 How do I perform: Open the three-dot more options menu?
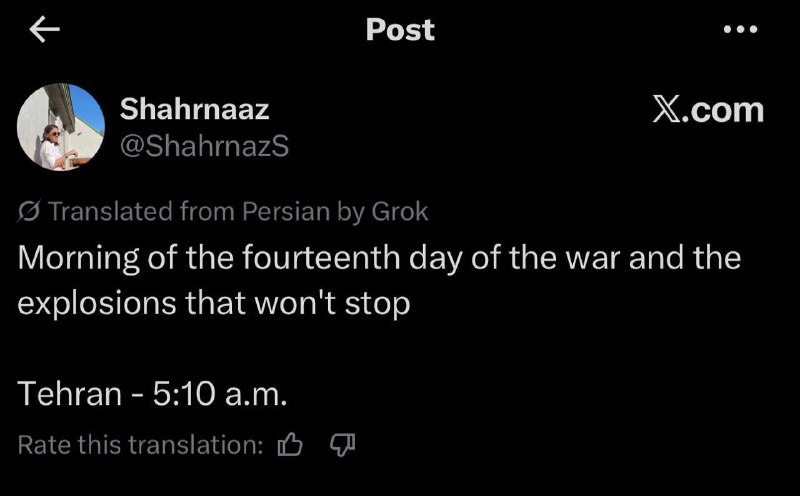coord(740,30)
